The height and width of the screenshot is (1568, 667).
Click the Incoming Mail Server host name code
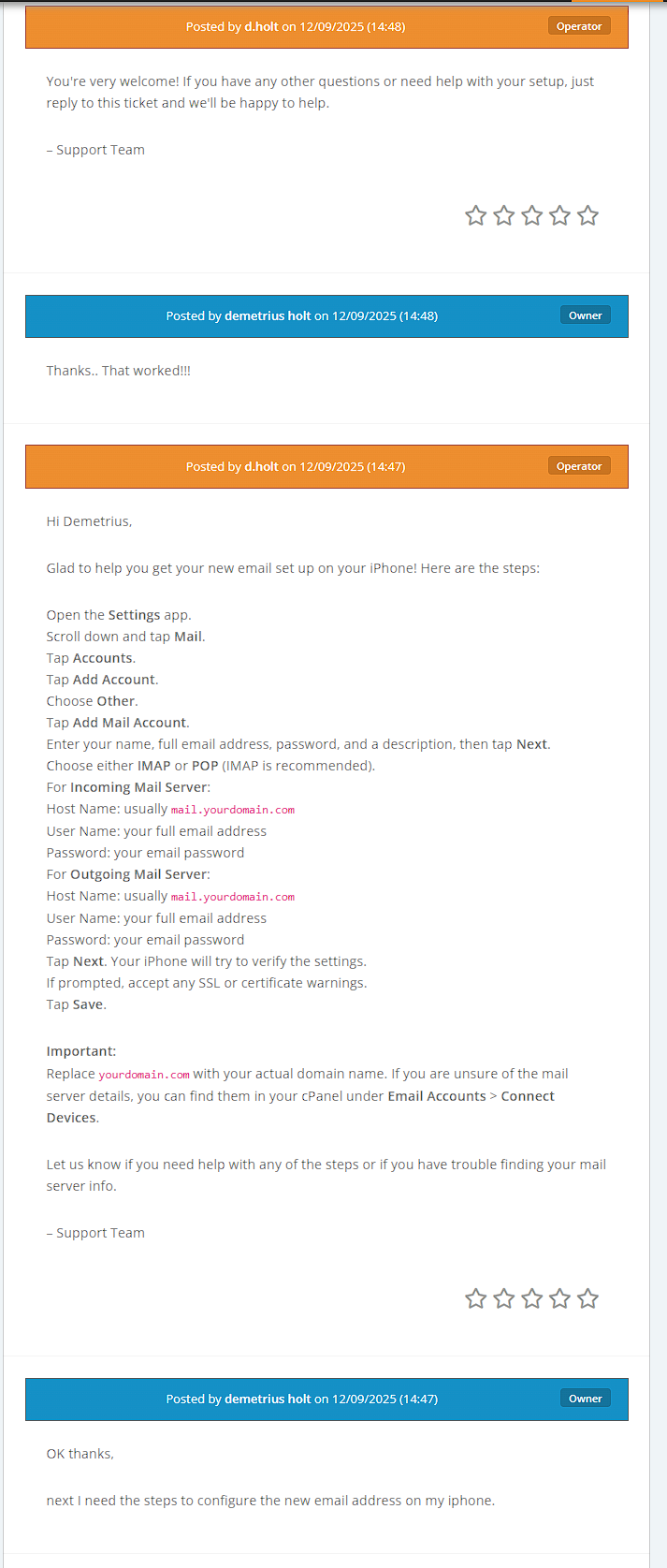point(233,810)
